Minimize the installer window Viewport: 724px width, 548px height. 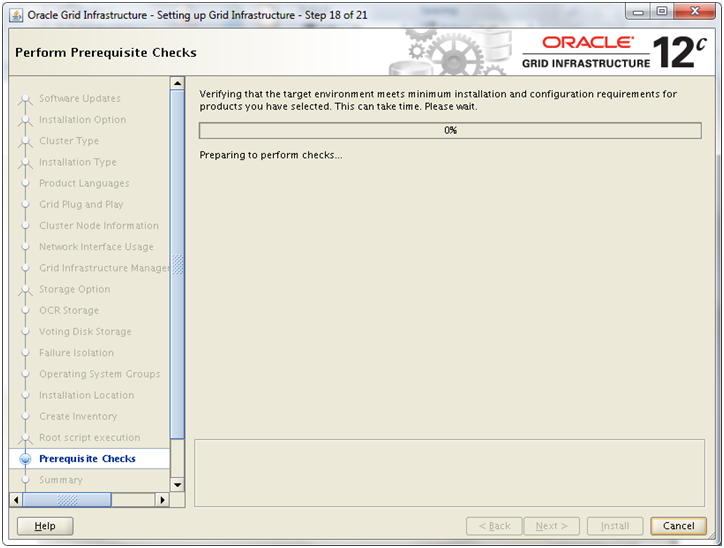[x=639, y=12]
